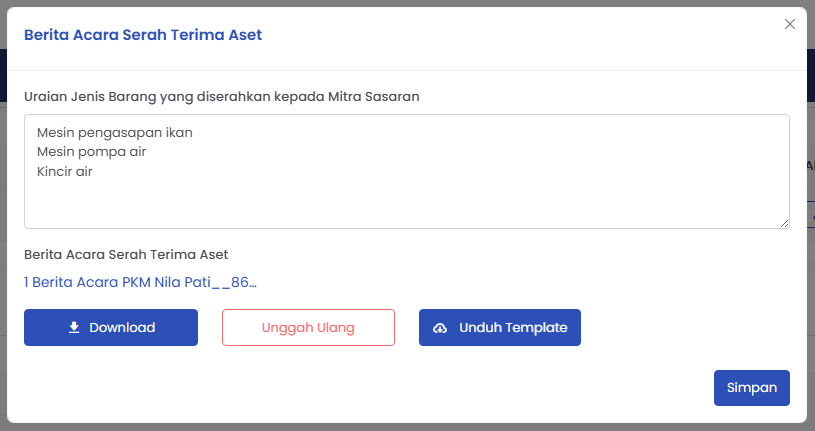Click the 'Uraian Jenis Barang yang diserahkan' label
This screenshot has height=431, width=815.
click(221, 97)
